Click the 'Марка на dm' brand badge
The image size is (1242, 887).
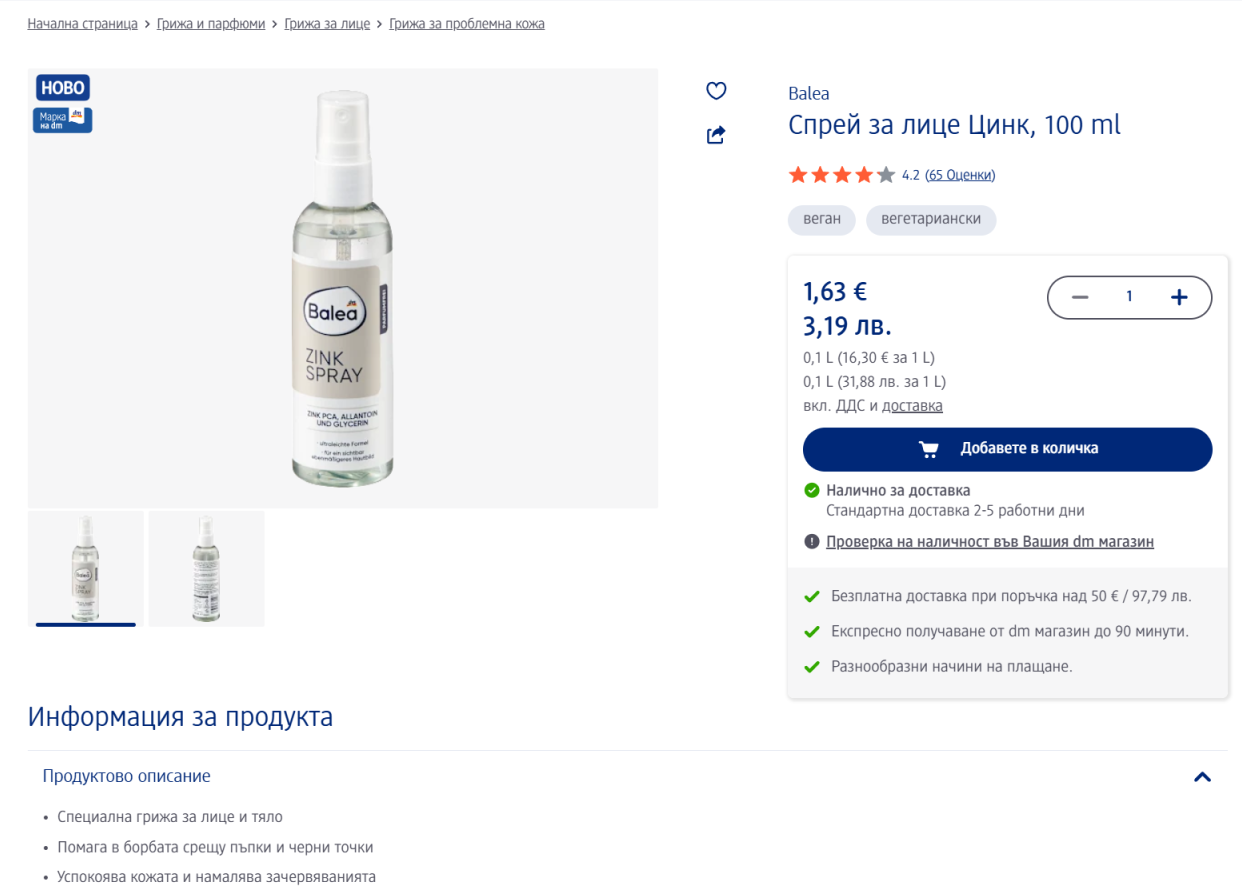[63, 120]
